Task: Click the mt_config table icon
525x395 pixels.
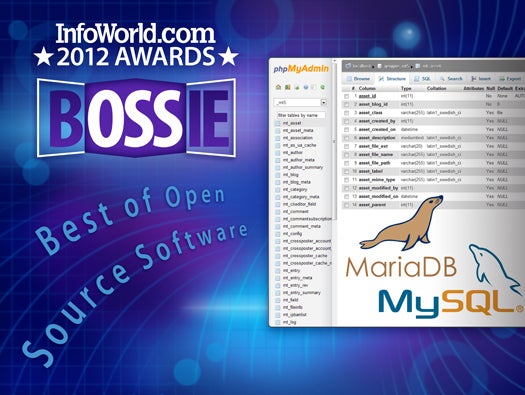Action: coord(278,234)
